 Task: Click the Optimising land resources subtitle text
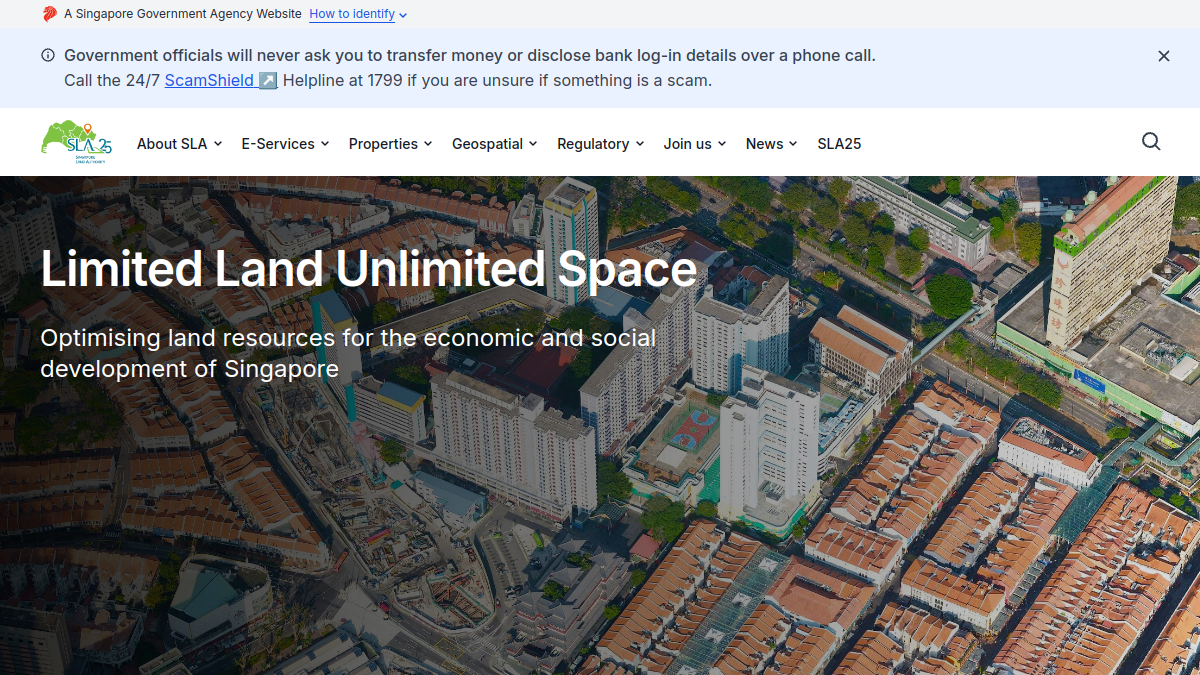tap(348, 353)
